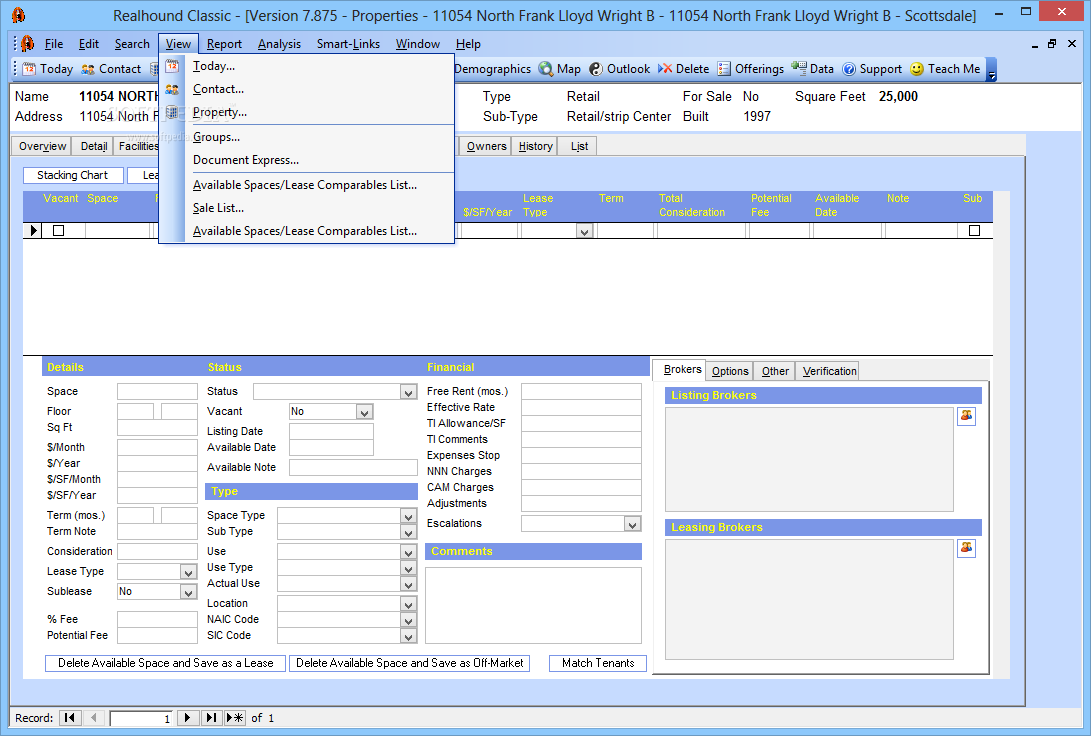
Task: Click the record number field
Action: click(141, 718)
